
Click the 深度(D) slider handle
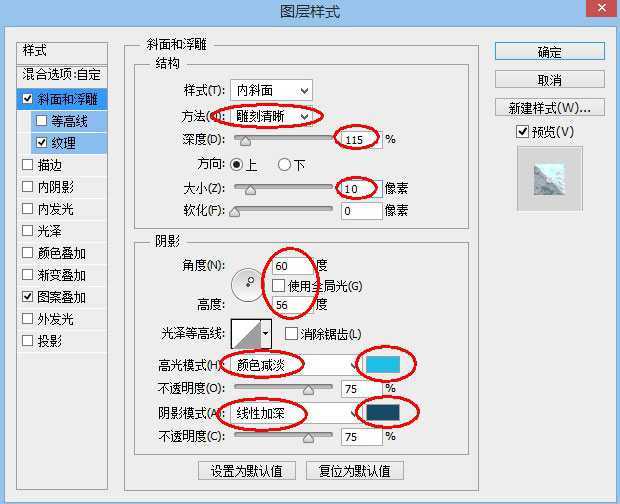[246, 141]
